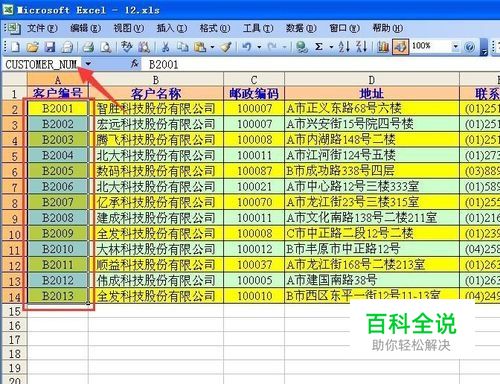Click the Insert Function fx icon
500x384 pixels.
coord(135,64)
